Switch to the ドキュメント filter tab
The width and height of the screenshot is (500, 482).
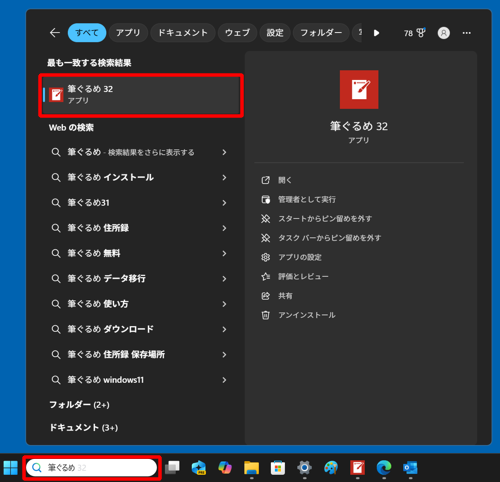coord(183,33)
